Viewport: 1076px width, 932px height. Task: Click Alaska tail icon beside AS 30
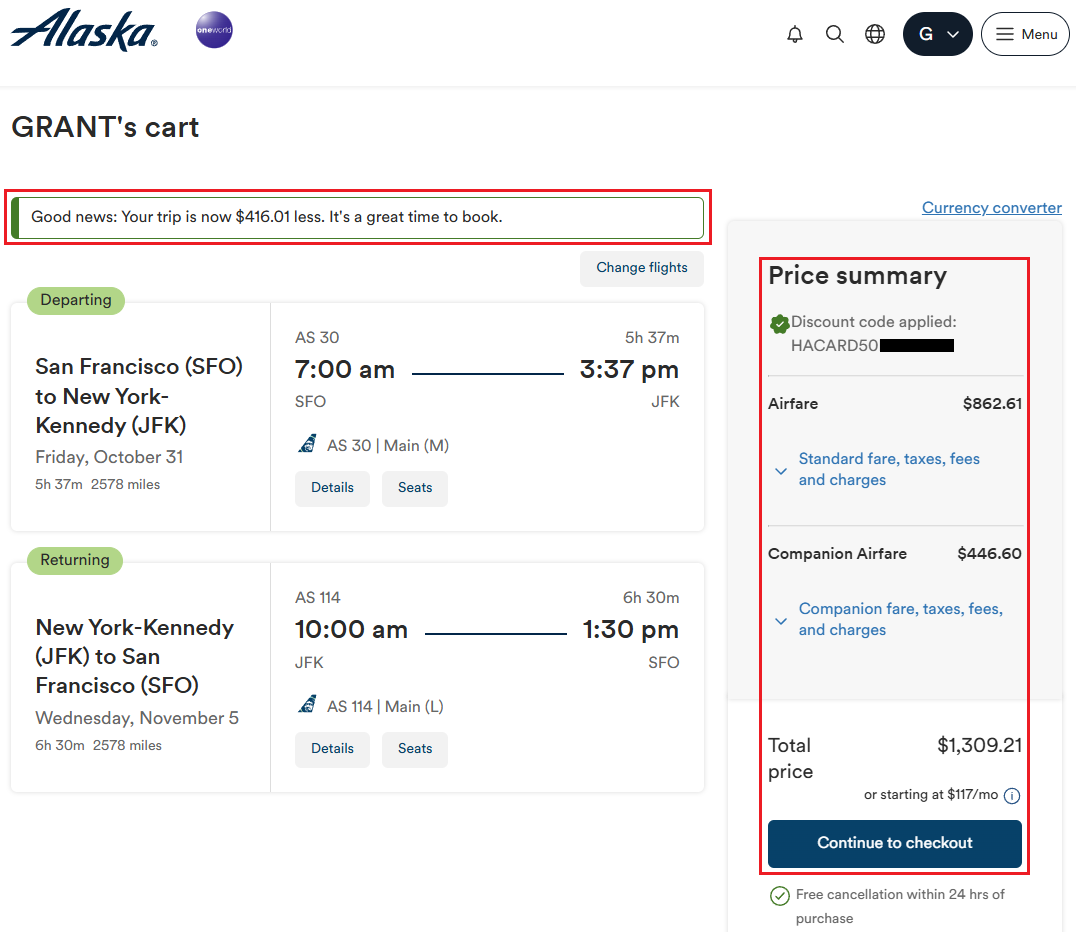(x=307, y=444)
